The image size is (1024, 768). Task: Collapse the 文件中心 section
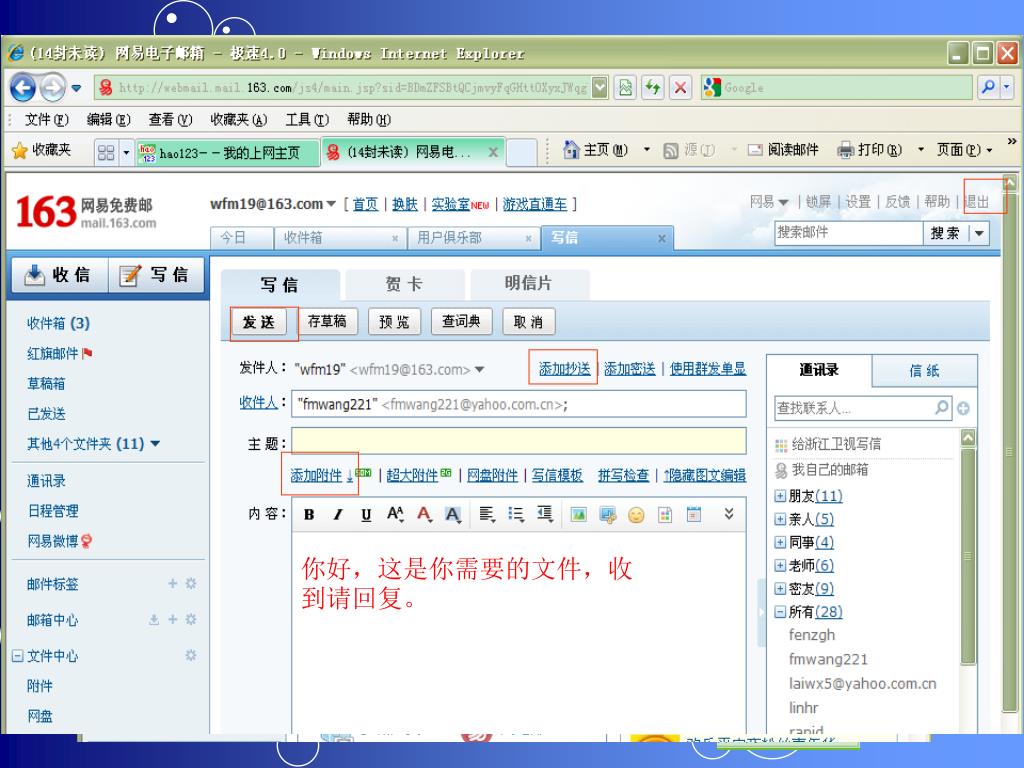point(18,656)
